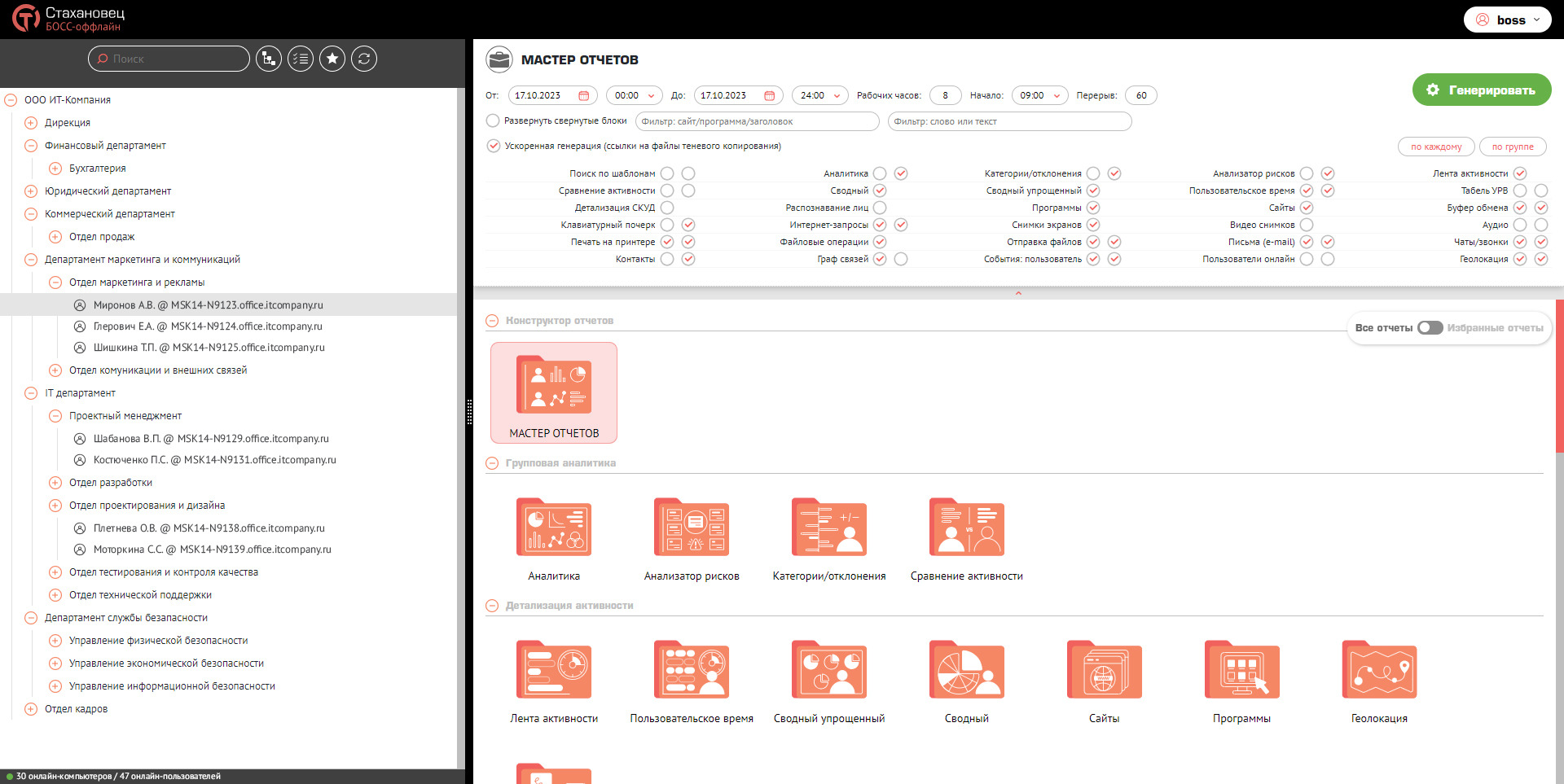Open the Лента активности report icon
Screen dimensions: 1564x784
tap(554, 670)
